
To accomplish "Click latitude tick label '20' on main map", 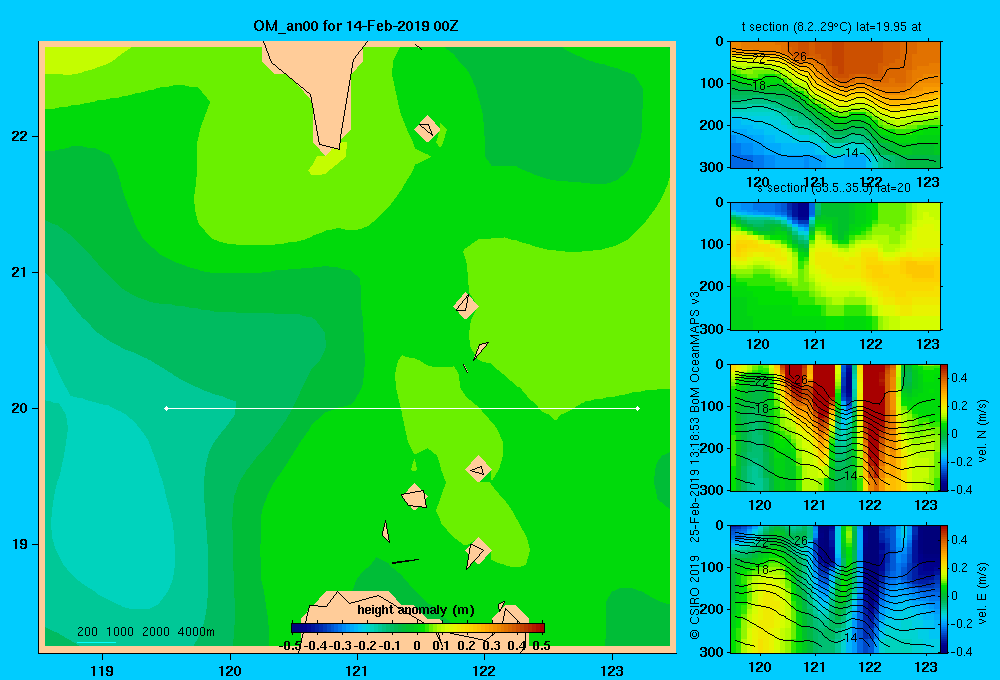I will click(x=20, y=408).
